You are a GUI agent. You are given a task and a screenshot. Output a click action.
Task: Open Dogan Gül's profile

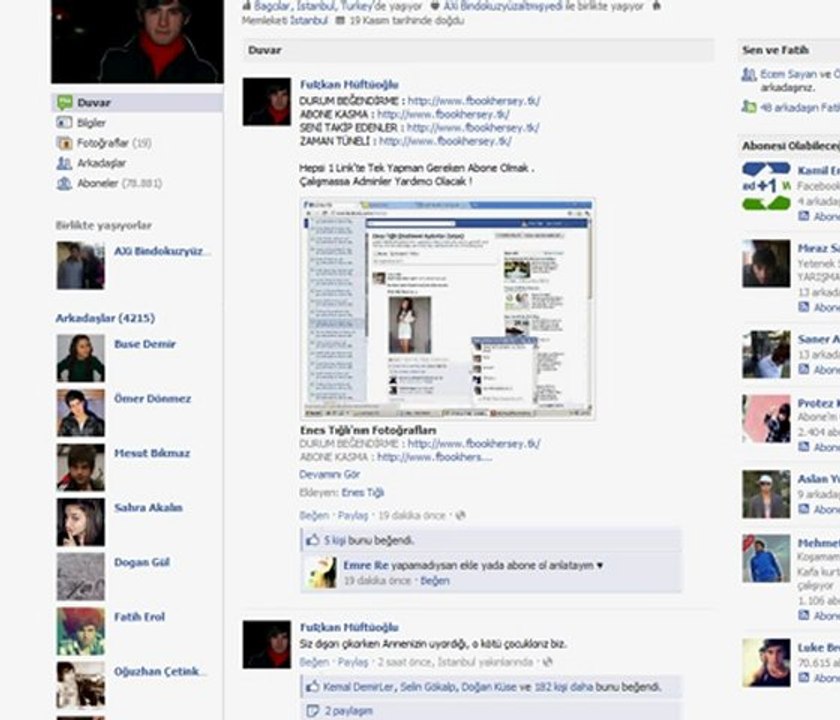coord(141,562)
